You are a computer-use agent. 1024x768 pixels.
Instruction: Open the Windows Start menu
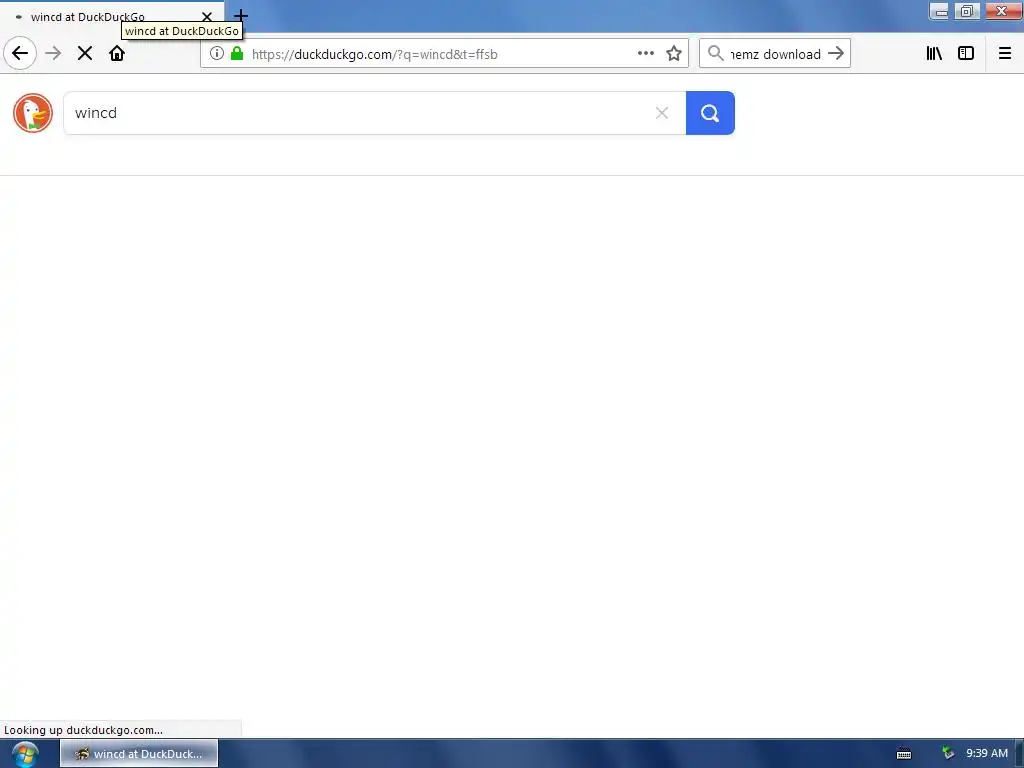coord(25,754)
